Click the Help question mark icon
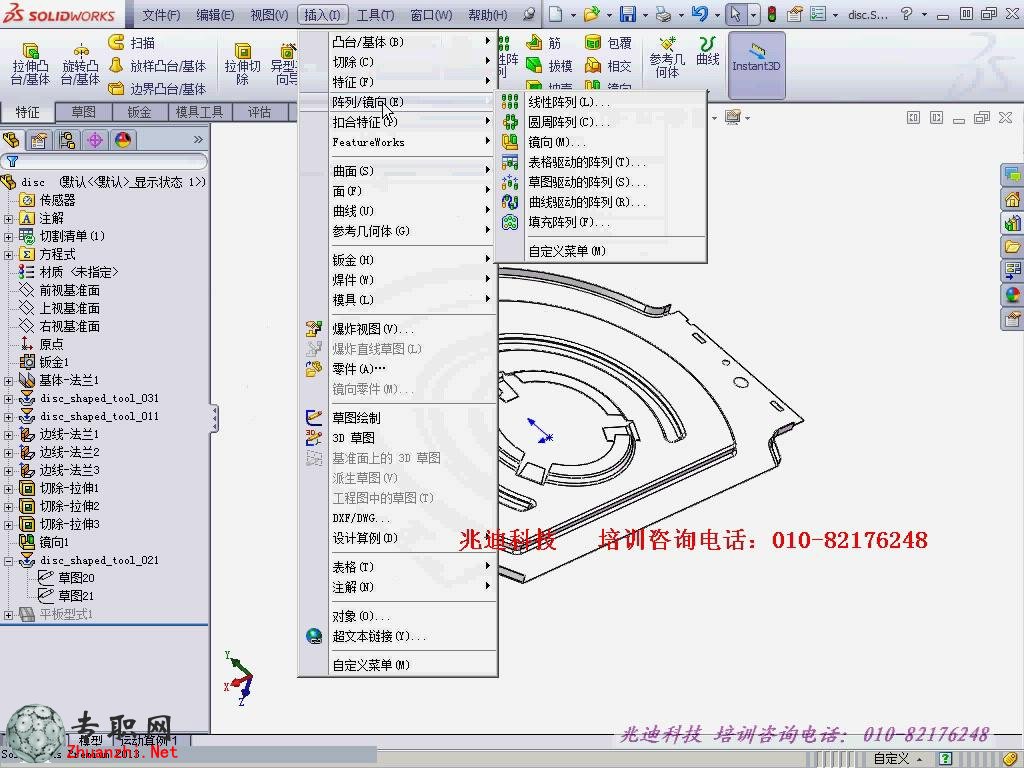 pos(906,14)
